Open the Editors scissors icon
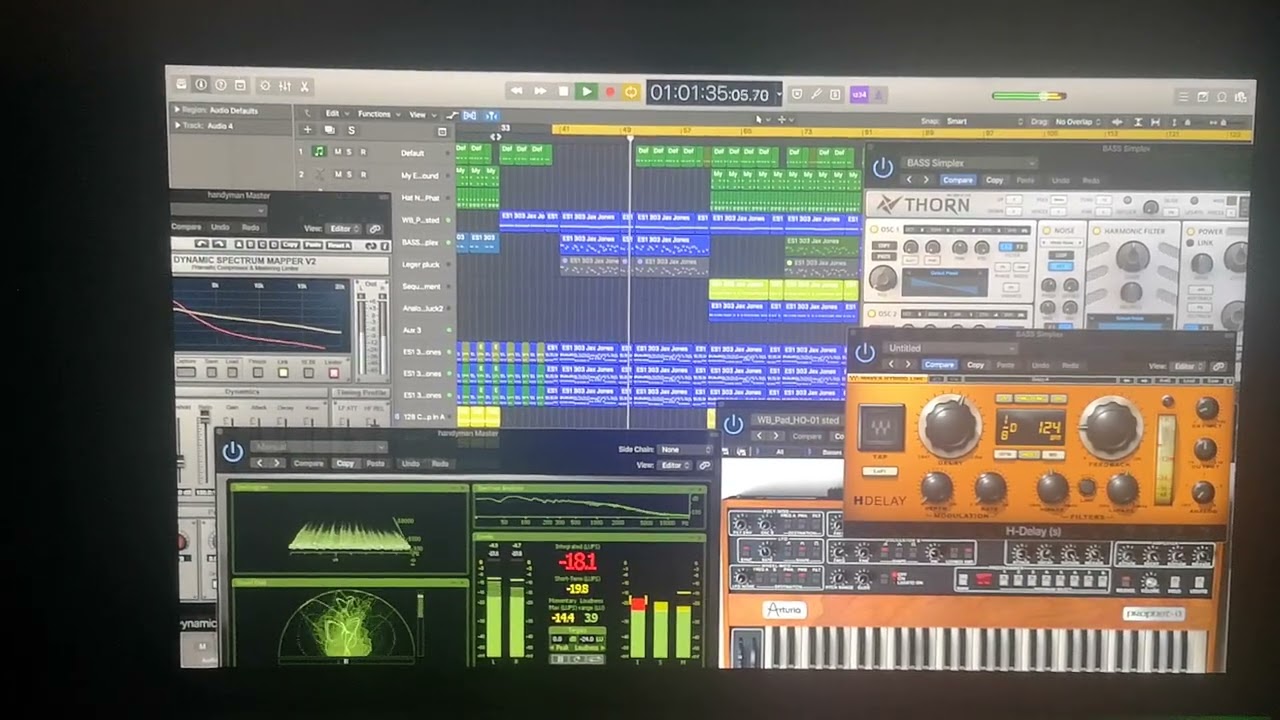The height and width of the screenshot is (720, 1280). click(305, 86)
